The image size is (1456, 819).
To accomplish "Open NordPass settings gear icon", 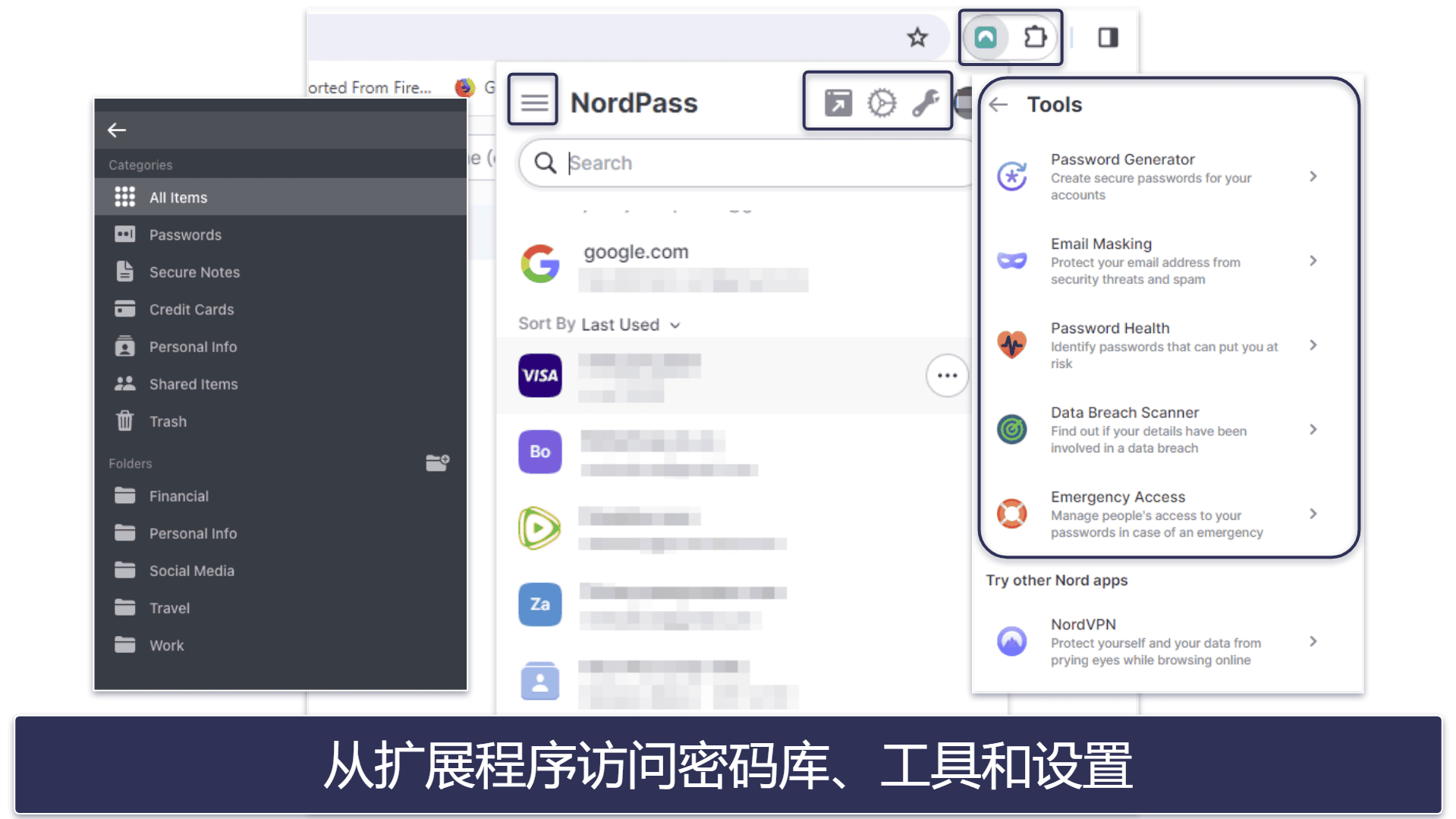I will (882, 102).
